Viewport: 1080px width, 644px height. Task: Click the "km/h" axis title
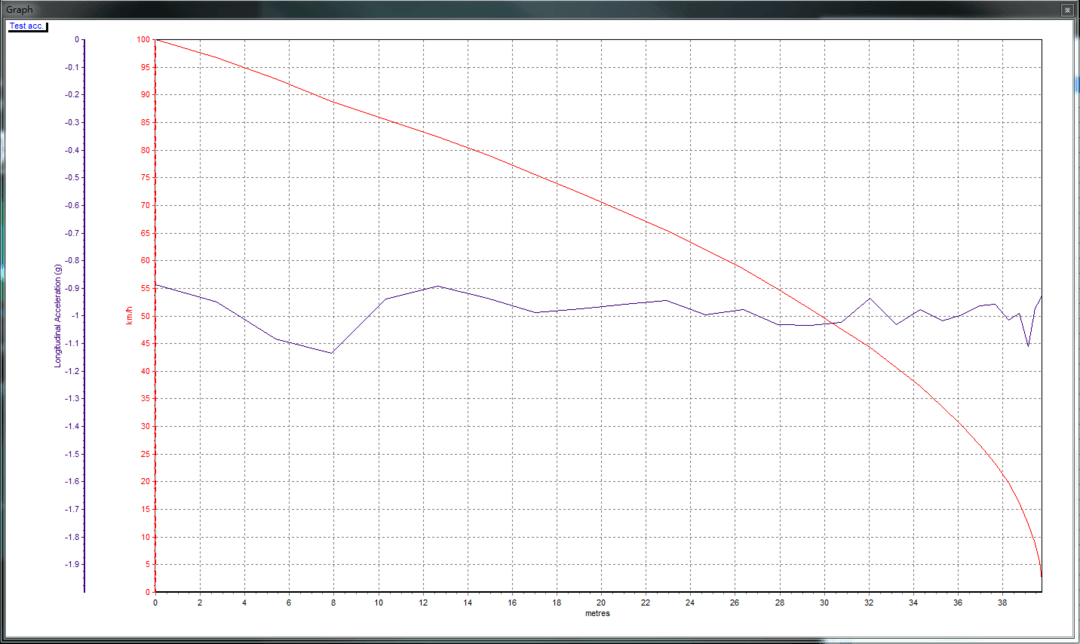(129, 315)
